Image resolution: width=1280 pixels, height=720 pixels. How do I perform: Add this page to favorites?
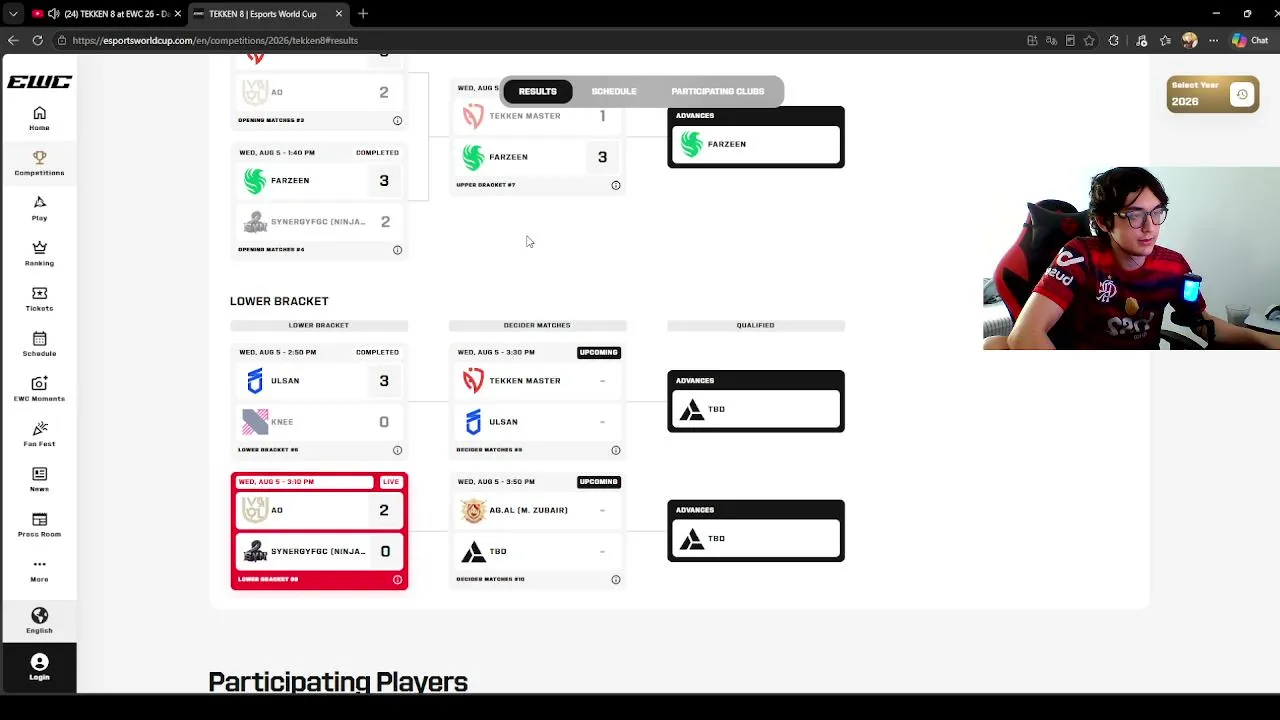[x=1089, y=40]
